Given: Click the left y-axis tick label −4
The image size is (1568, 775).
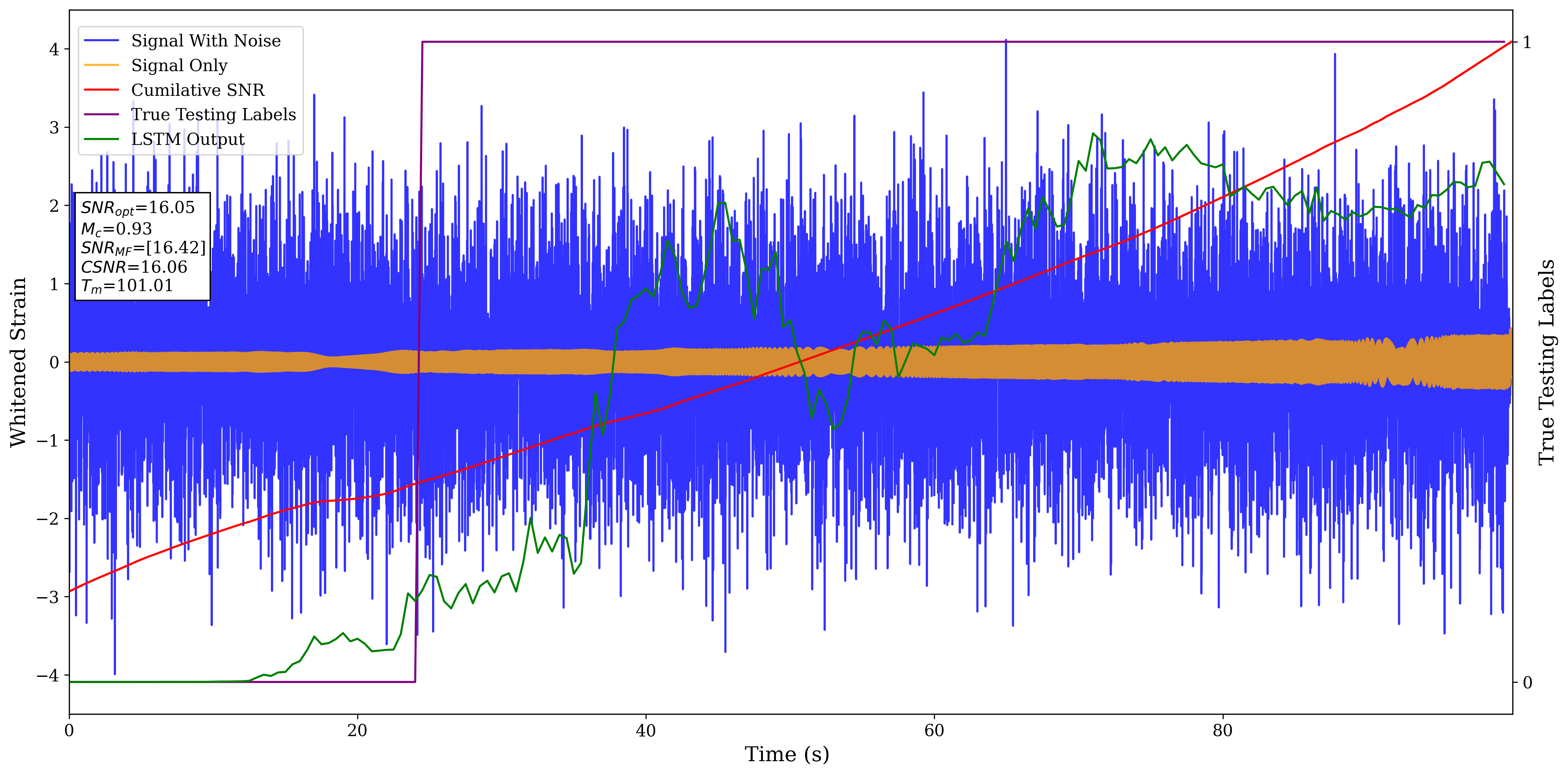Looking at the screenshot, I should coord(47,675).
